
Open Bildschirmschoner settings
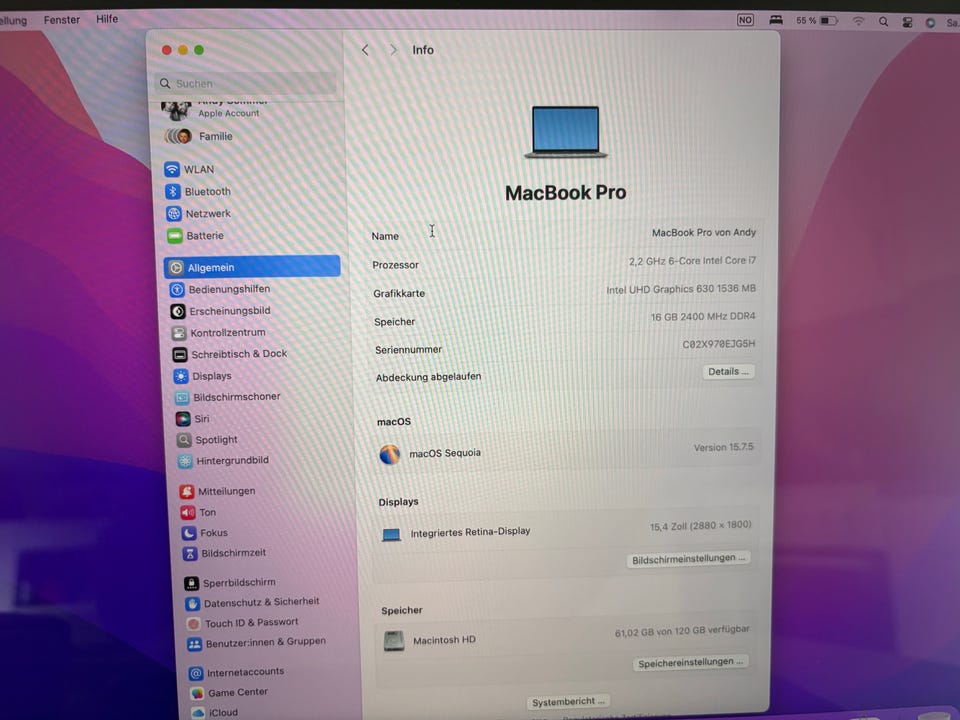227,397
